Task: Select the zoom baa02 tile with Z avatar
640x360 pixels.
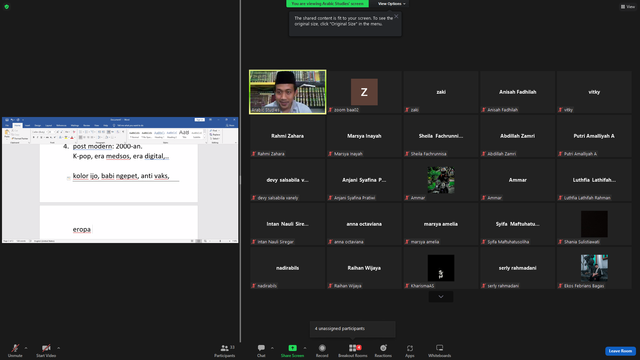Action: point(364,92)
